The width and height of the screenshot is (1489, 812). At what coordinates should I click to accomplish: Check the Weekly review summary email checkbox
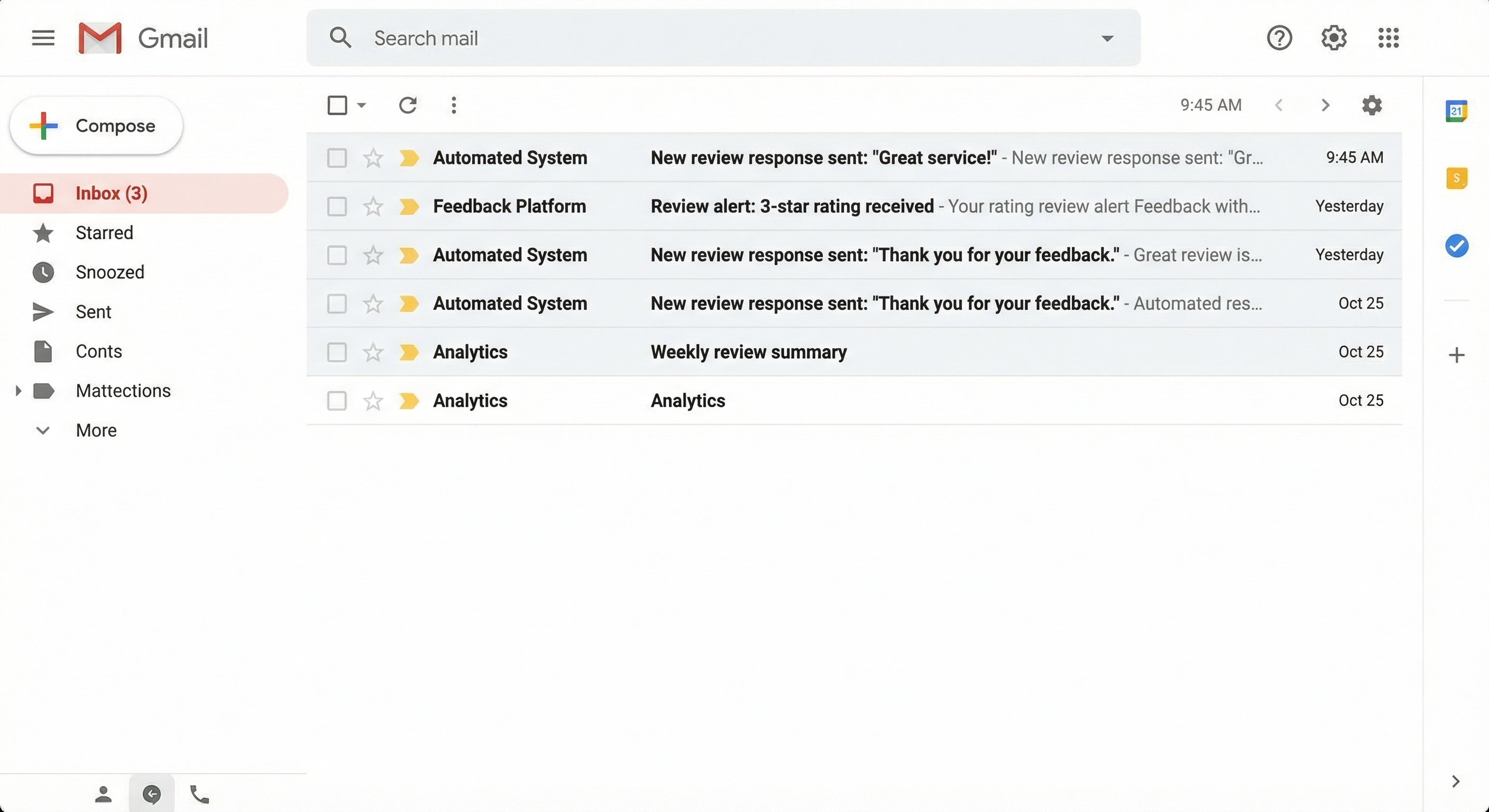(x=337, y=352)
